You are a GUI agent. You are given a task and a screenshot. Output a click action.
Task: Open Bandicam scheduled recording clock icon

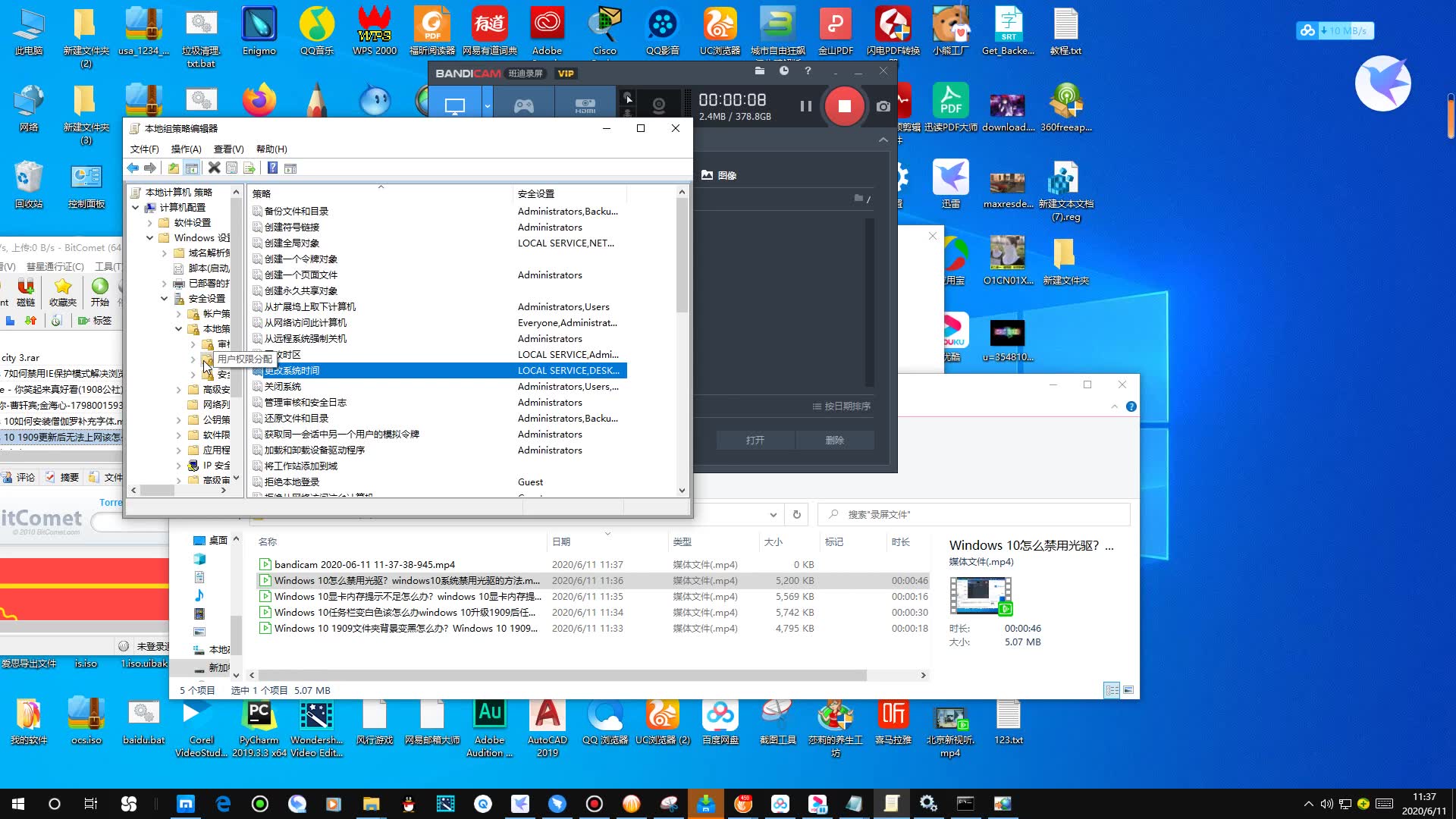click(784, 71)
